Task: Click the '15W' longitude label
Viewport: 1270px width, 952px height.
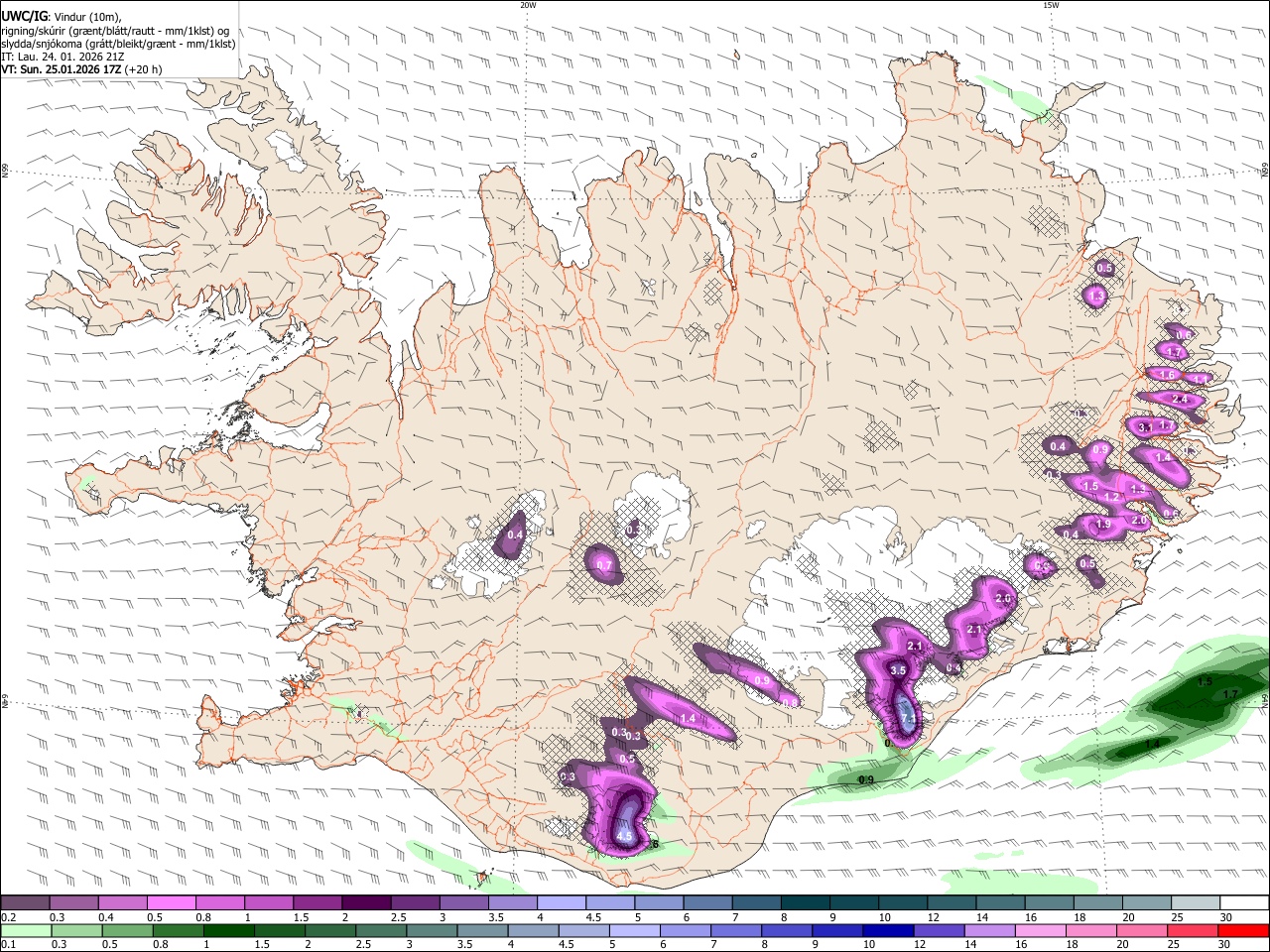Action: point(1051,5)
